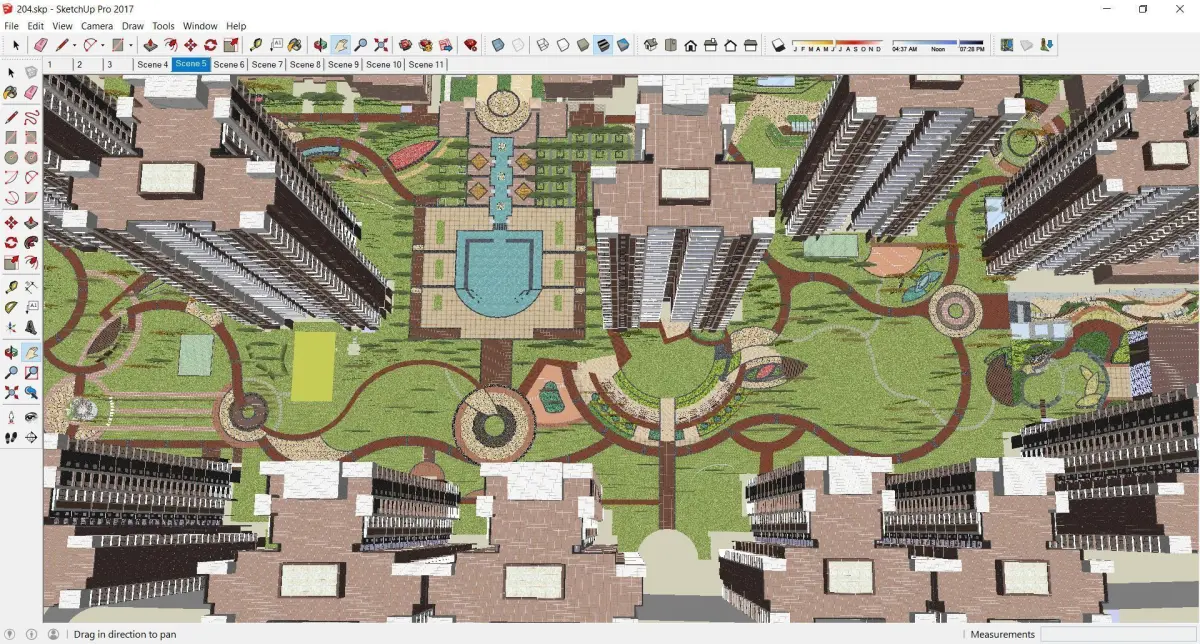Open the View menu
This screenshot has width=1200, height=644.
coord(62,26)
